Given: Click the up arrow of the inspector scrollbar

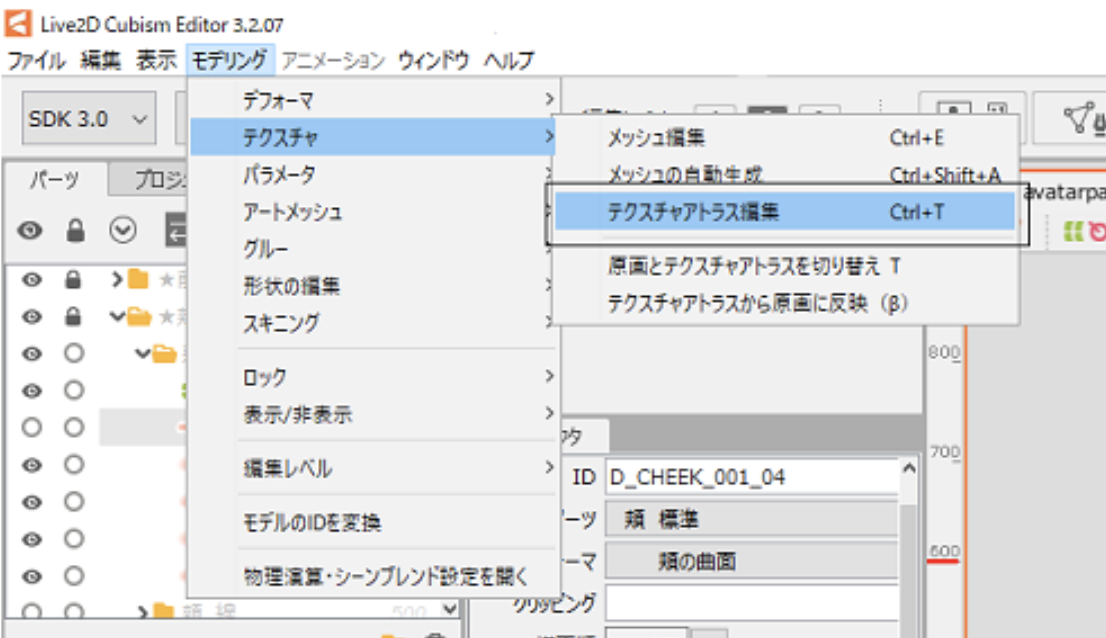Looking at the screenshot, I should (x=908, y=468).
